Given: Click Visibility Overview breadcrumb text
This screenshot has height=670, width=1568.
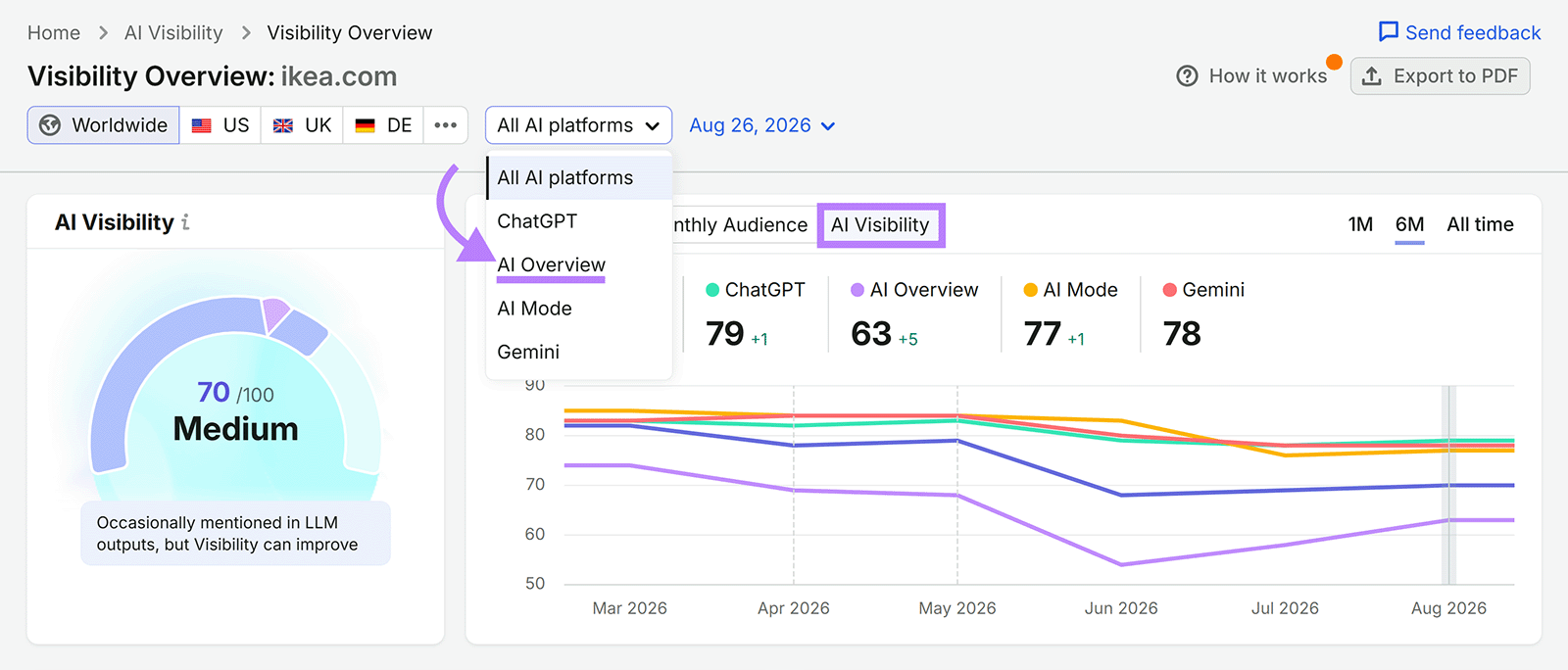Looking at the screenshot, I should (x=350, y=33).
